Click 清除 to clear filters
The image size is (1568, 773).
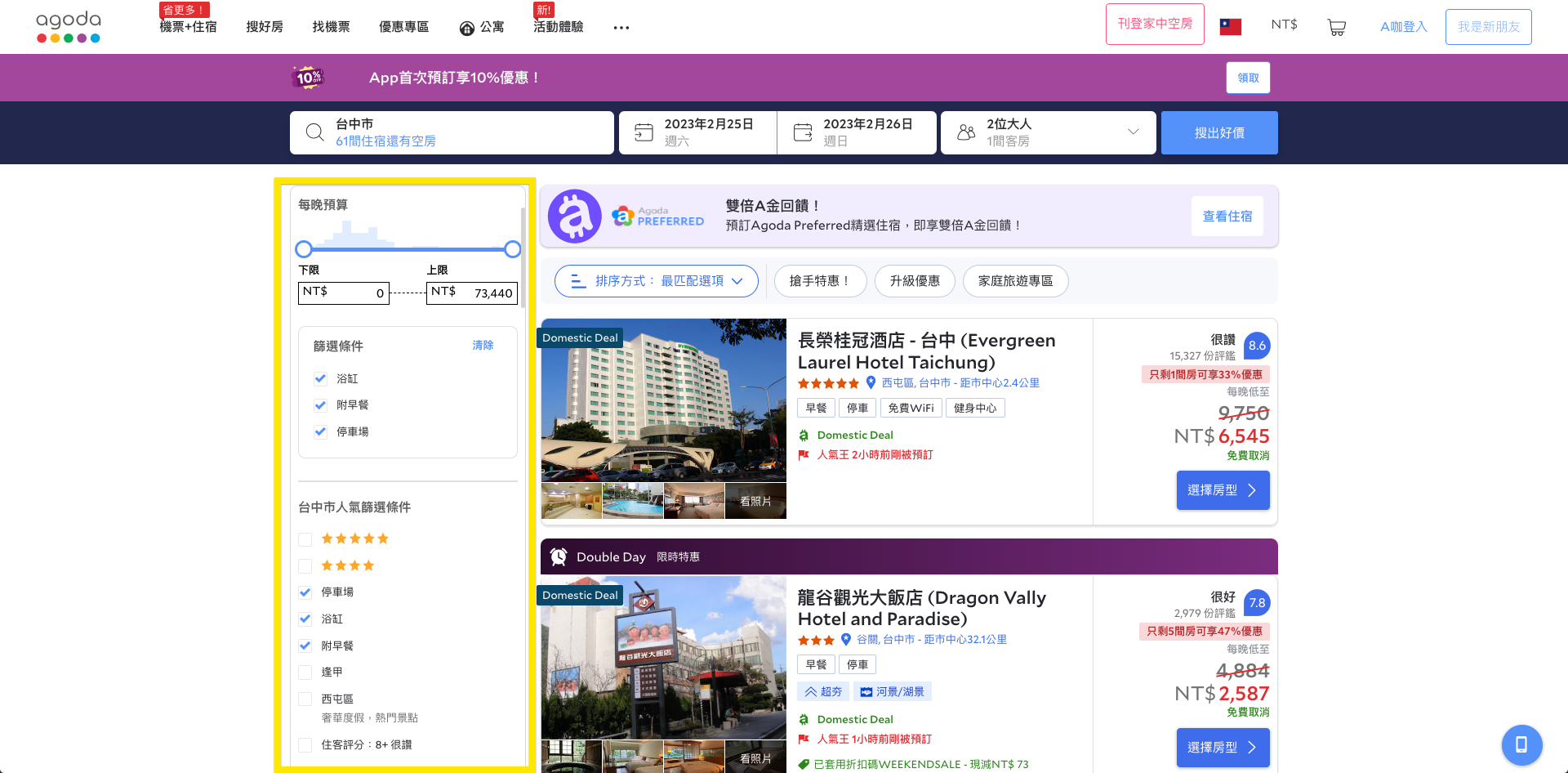[x=483, y=346]
